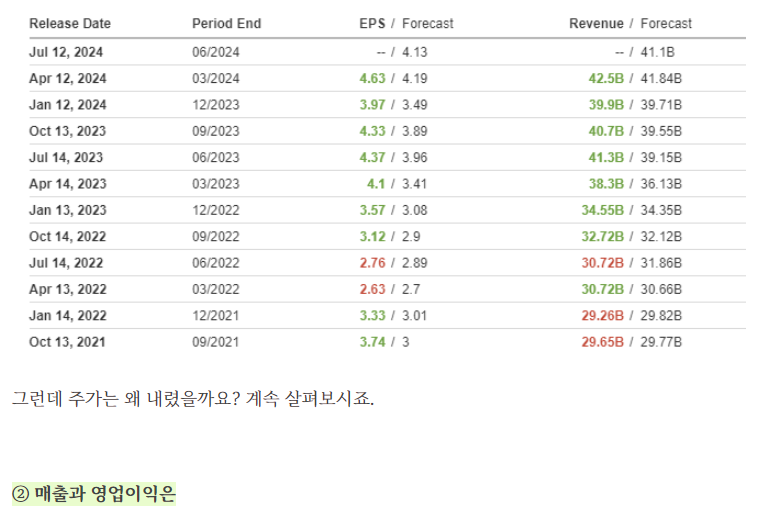
Task: Click the 09/2023 period end cell
Action: click(216, 132)
